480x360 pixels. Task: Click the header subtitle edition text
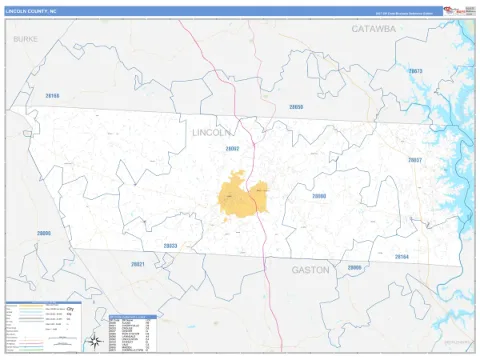404,14
